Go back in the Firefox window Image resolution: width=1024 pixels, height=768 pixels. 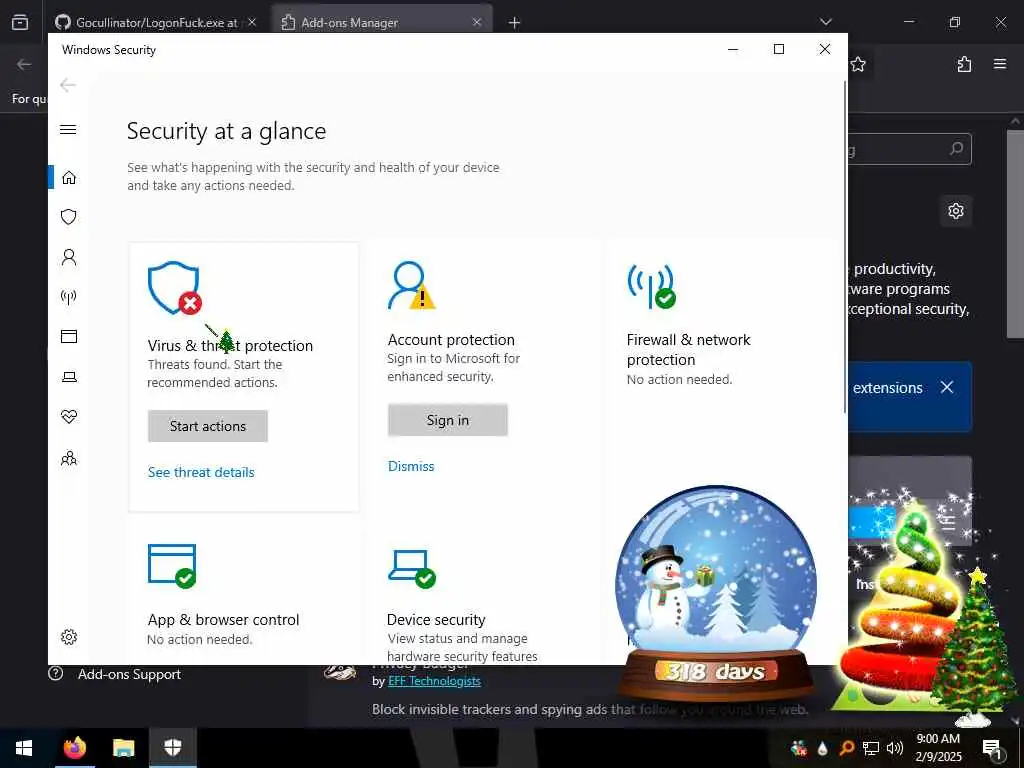pyautogui.click(x=24, y=64)
